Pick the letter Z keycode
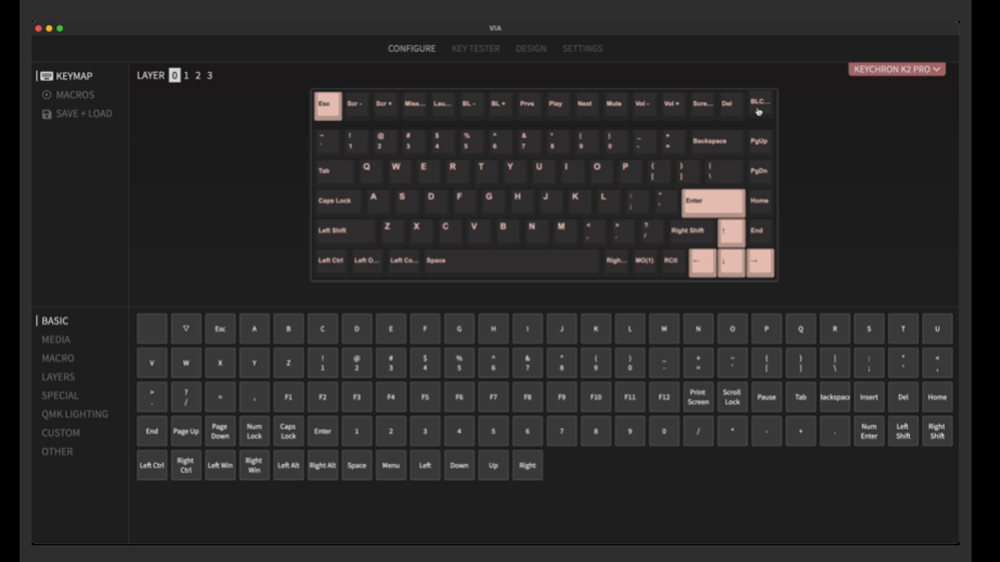1000x562 pixels. tap(288, 363)
